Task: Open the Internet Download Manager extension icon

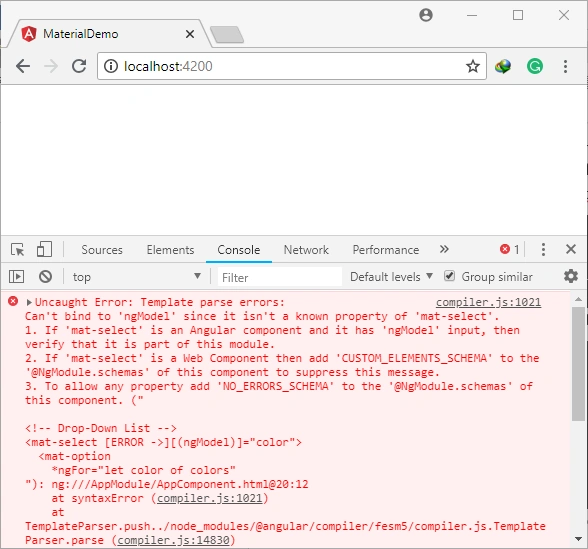Action: coord(503,66)
